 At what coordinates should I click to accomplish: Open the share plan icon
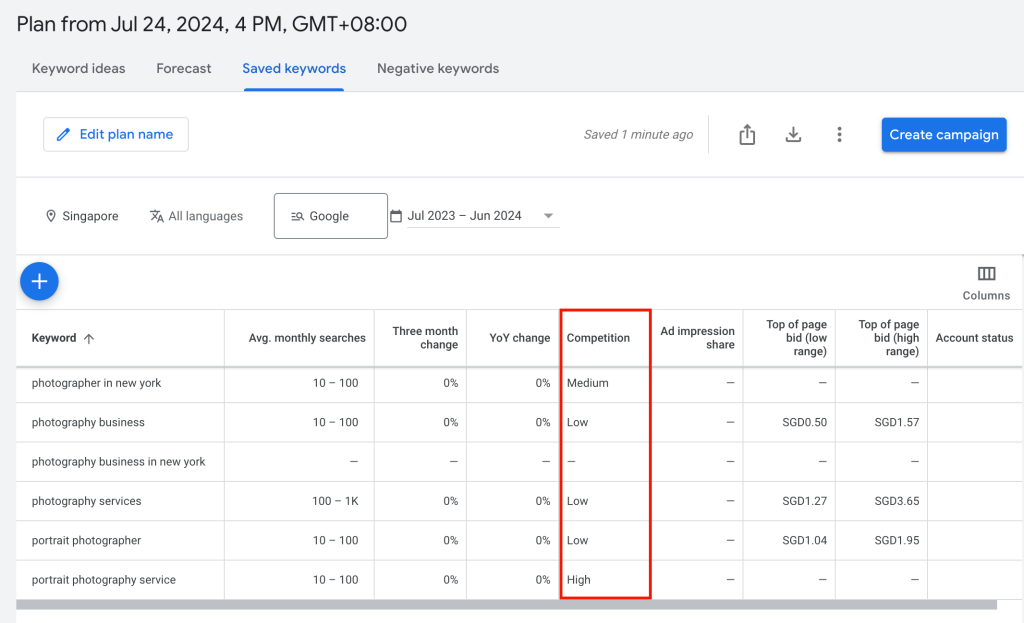pos(747,133)
